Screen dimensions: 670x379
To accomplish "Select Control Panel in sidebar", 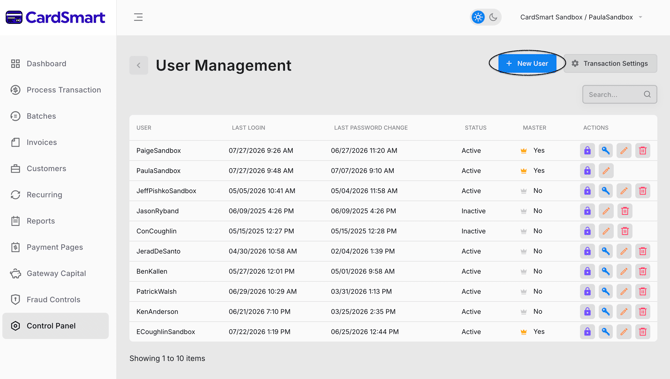I will (x=56, y=326).
